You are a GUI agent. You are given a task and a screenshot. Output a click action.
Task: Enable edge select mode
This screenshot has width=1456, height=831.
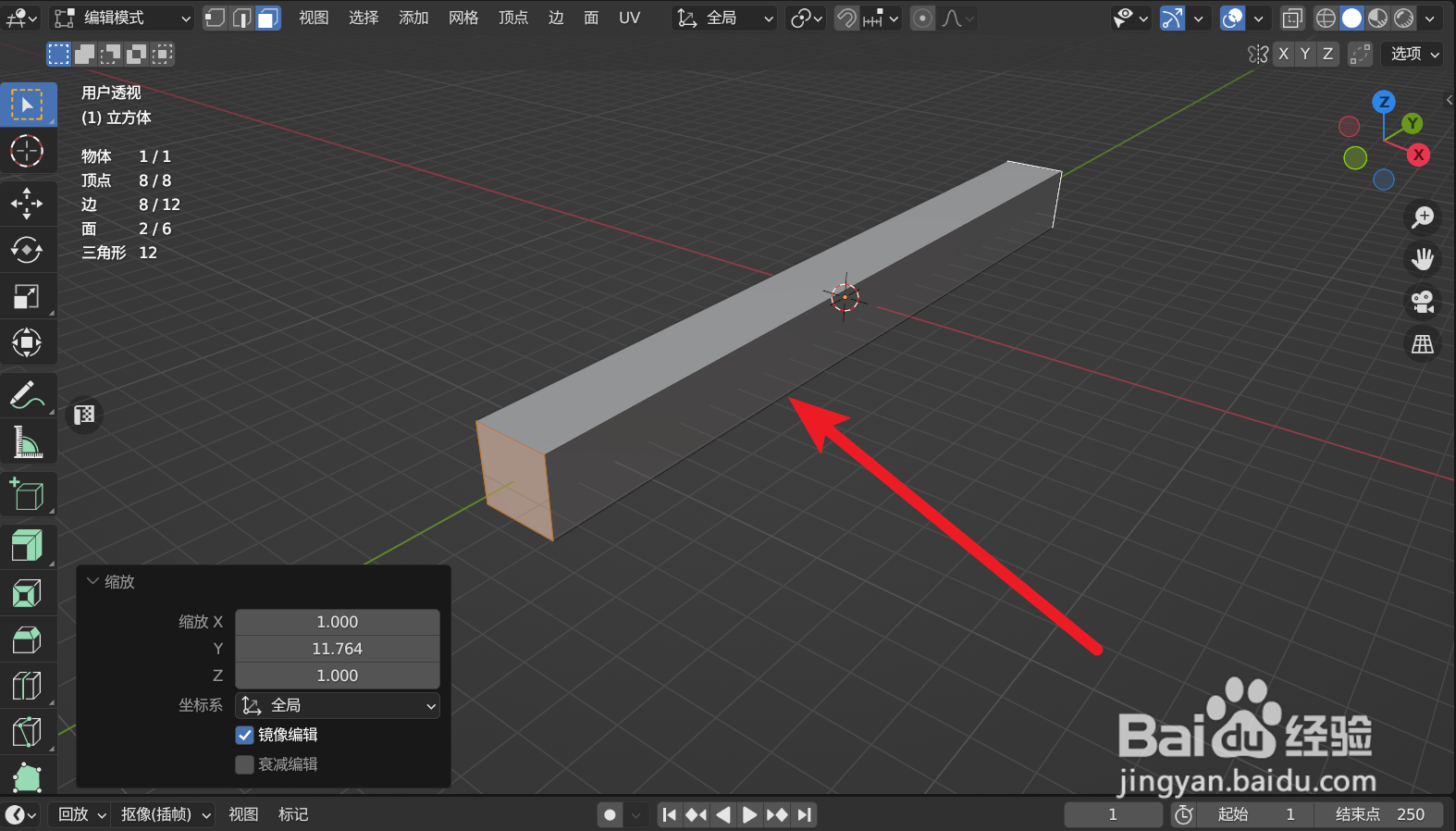click(x=241, y=18)
